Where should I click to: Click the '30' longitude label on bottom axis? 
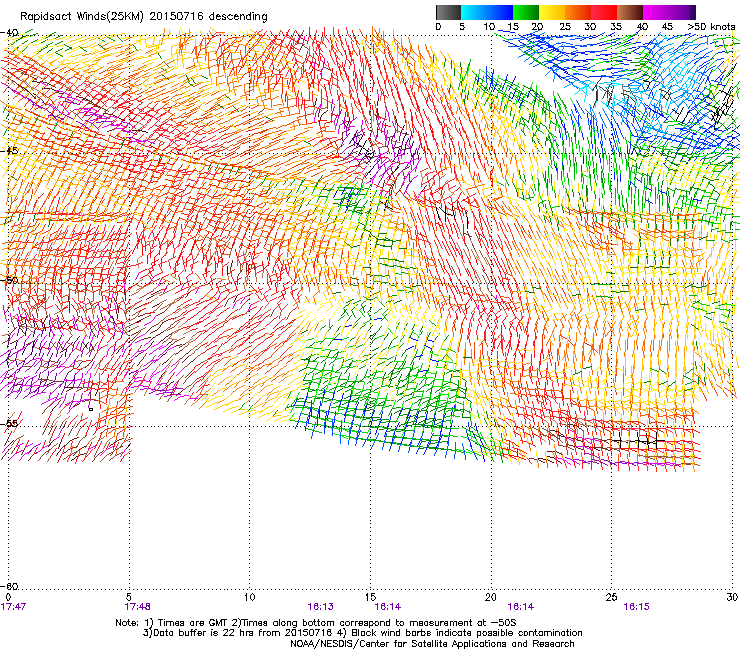click(x=732, y=597)
